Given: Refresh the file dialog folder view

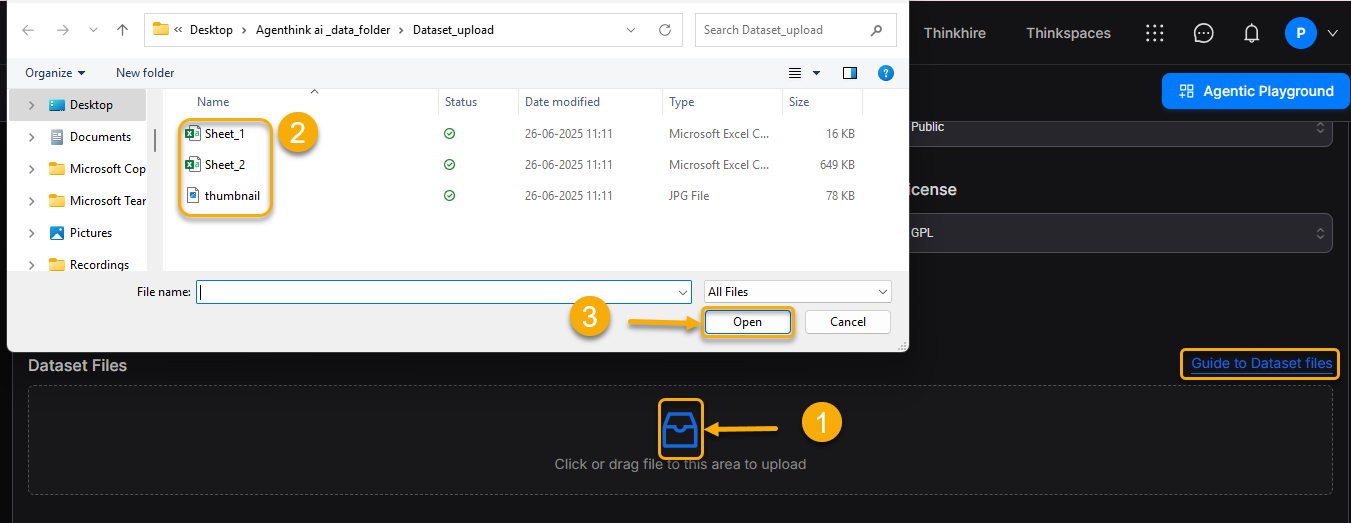Looking at the screenshot, I should coord(664,30).
